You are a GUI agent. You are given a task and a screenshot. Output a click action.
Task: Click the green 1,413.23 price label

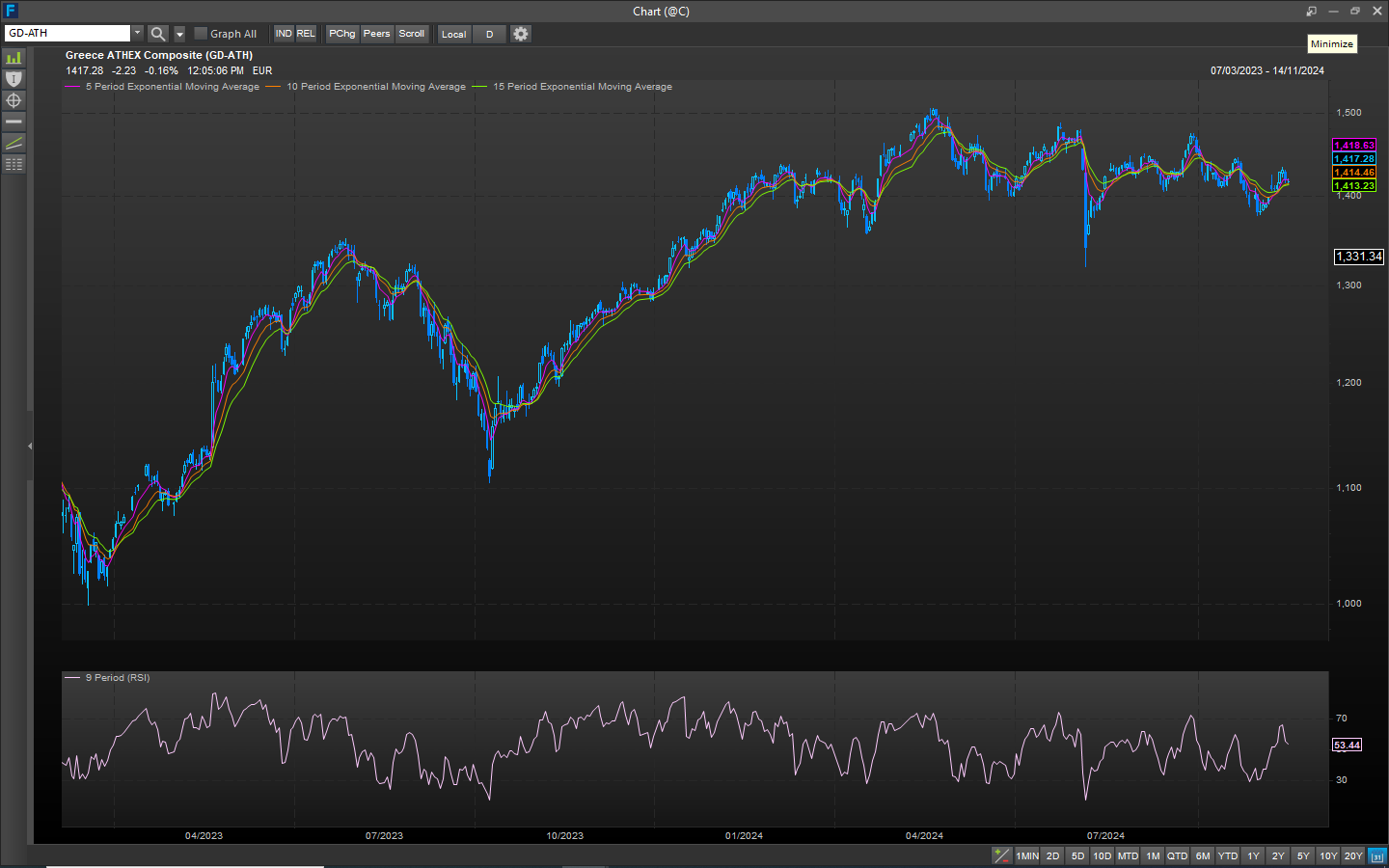tap(1354, 186)
